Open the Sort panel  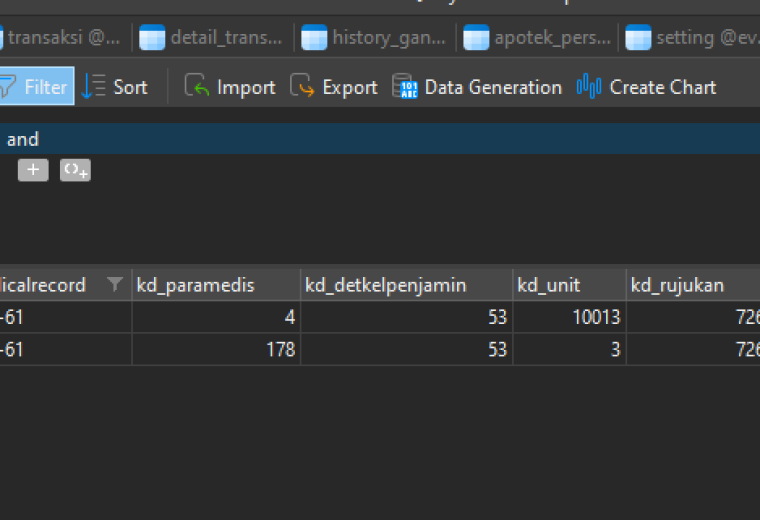(x=115, y=87)
